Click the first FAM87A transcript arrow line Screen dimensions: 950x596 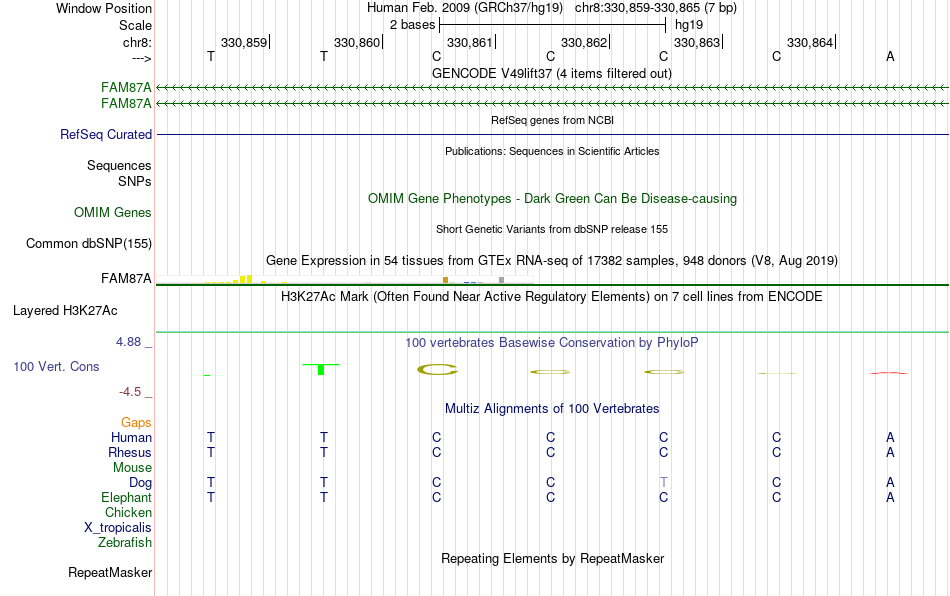(x=553, y=88)
